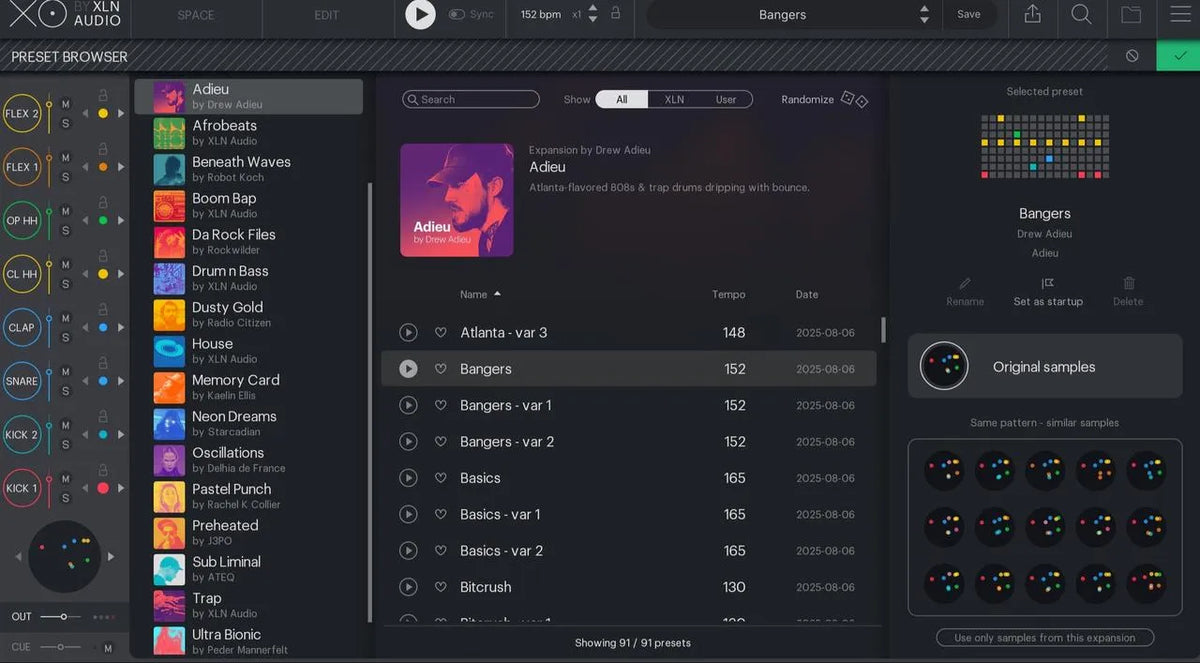Click the Save button
This screenshot has height=663, width=1200.
[970, 14]
